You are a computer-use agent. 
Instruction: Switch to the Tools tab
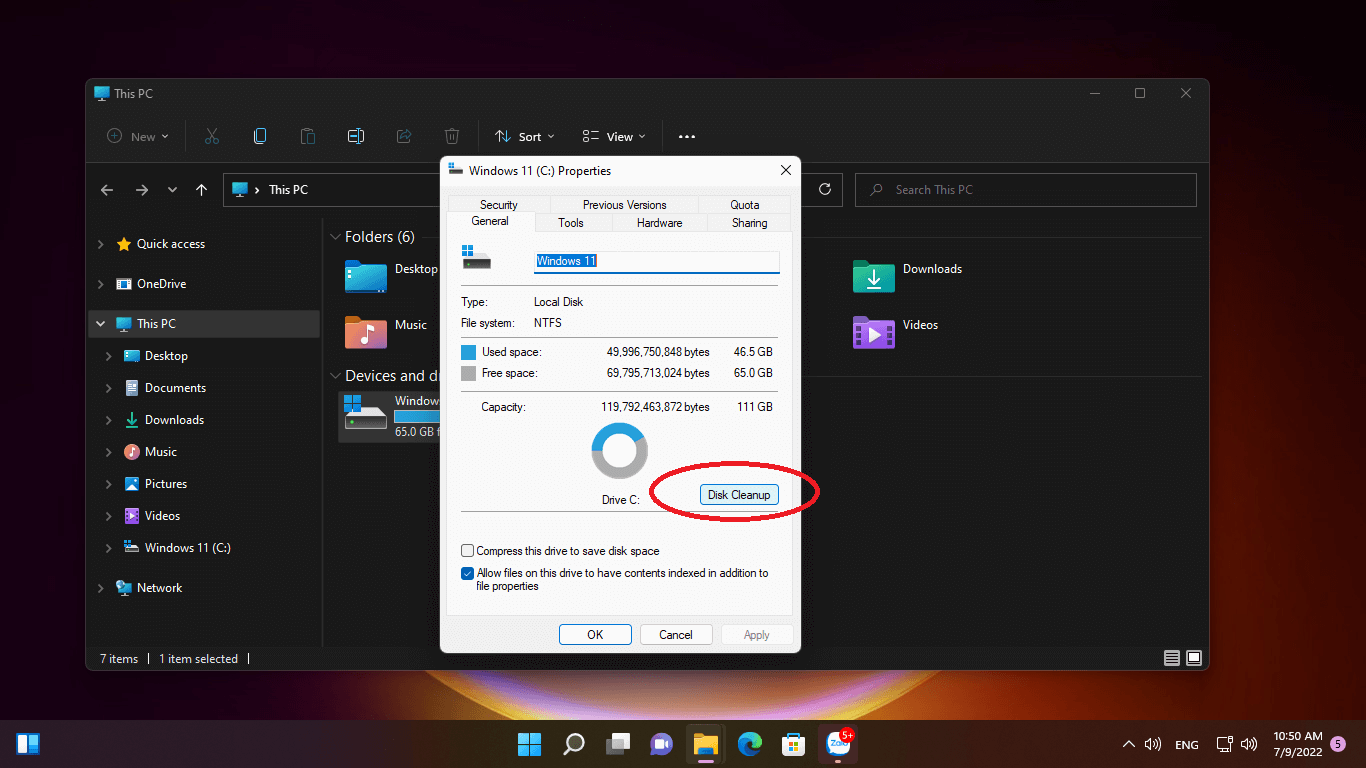pyautogui.click(x=571, y=223)
